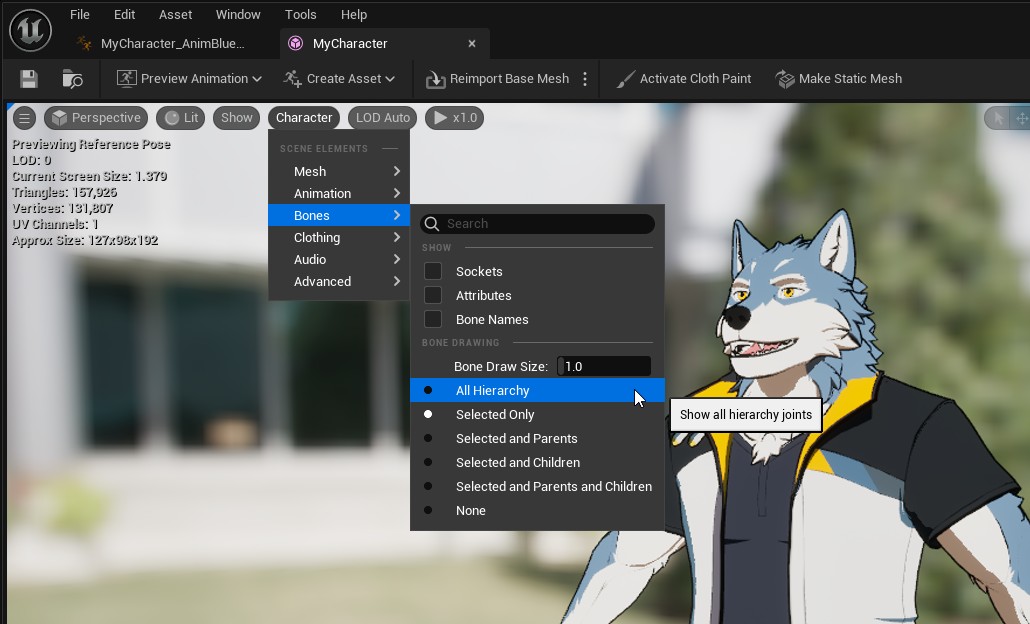Click the Browse in Content Browser icon

72,79
